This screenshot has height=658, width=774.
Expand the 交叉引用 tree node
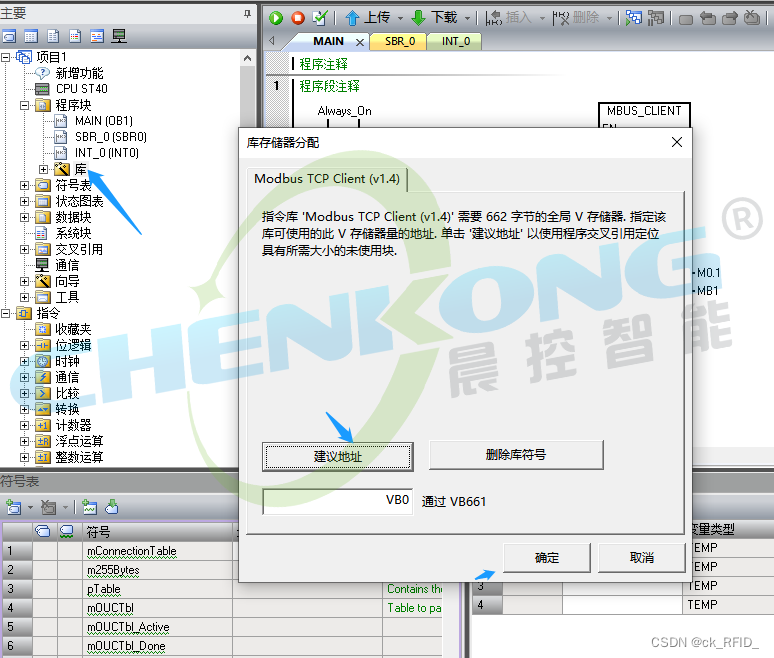[x=24, y=249]
